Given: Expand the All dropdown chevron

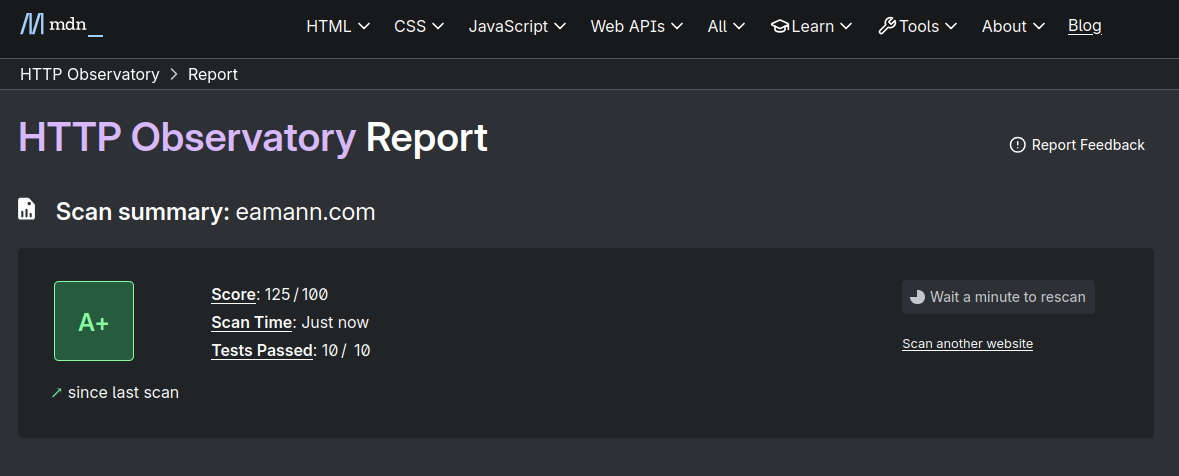Looking at the screenshot, I should click(739, 26).
